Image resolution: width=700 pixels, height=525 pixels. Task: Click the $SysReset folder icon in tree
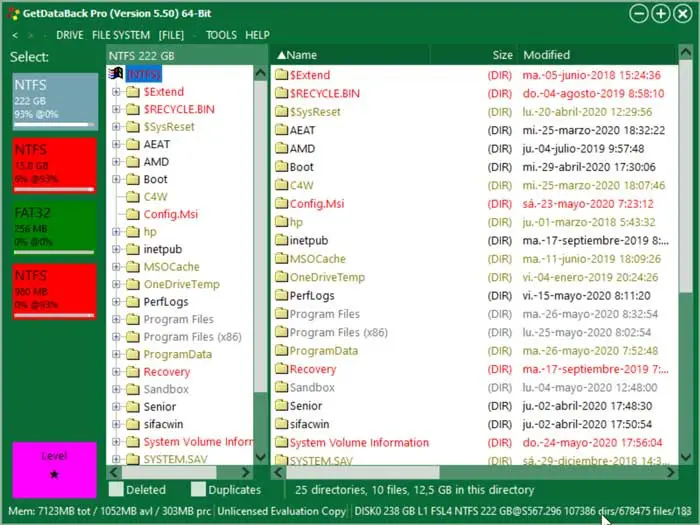(133, 127)
